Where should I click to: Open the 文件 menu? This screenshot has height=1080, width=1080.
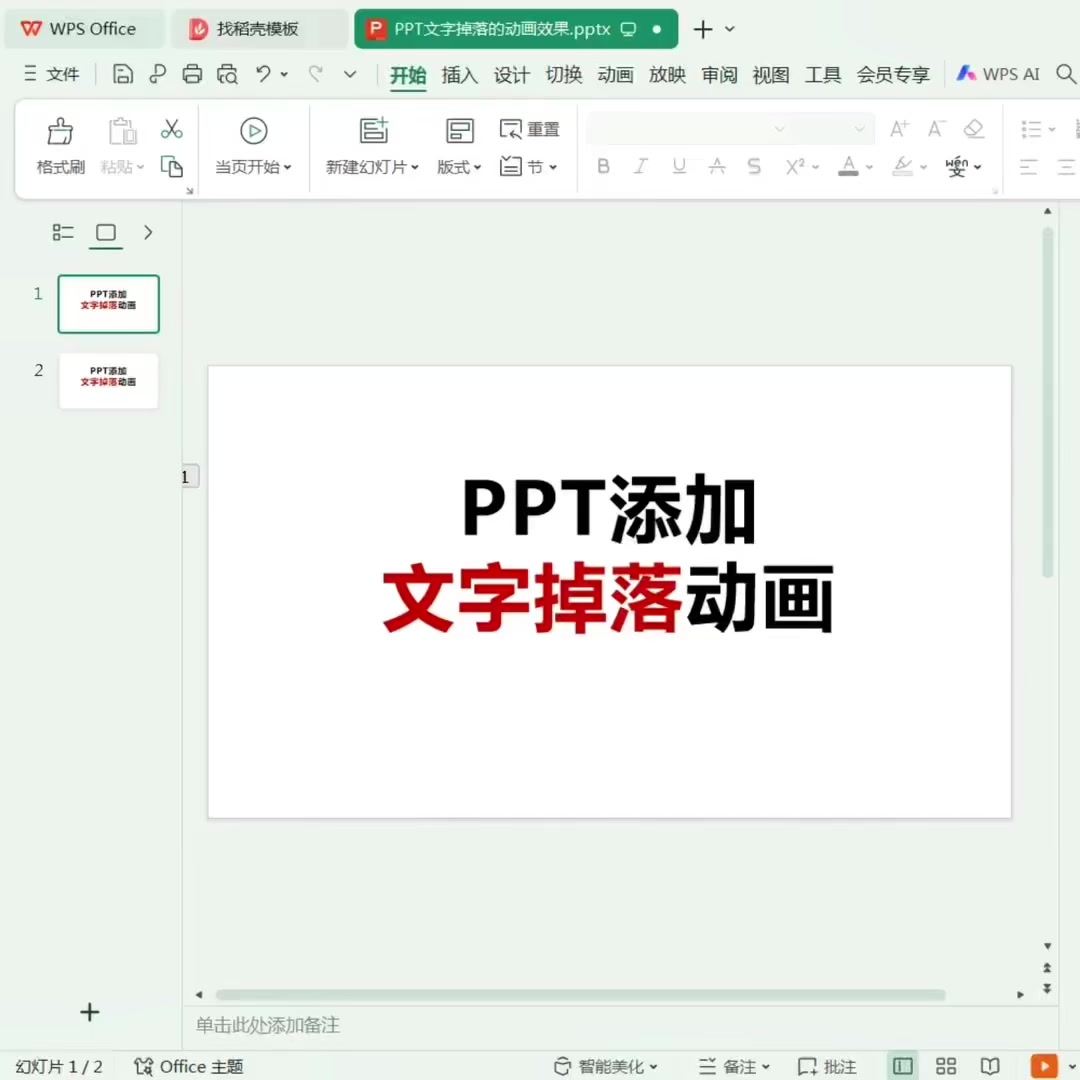(x=62, y=74)
